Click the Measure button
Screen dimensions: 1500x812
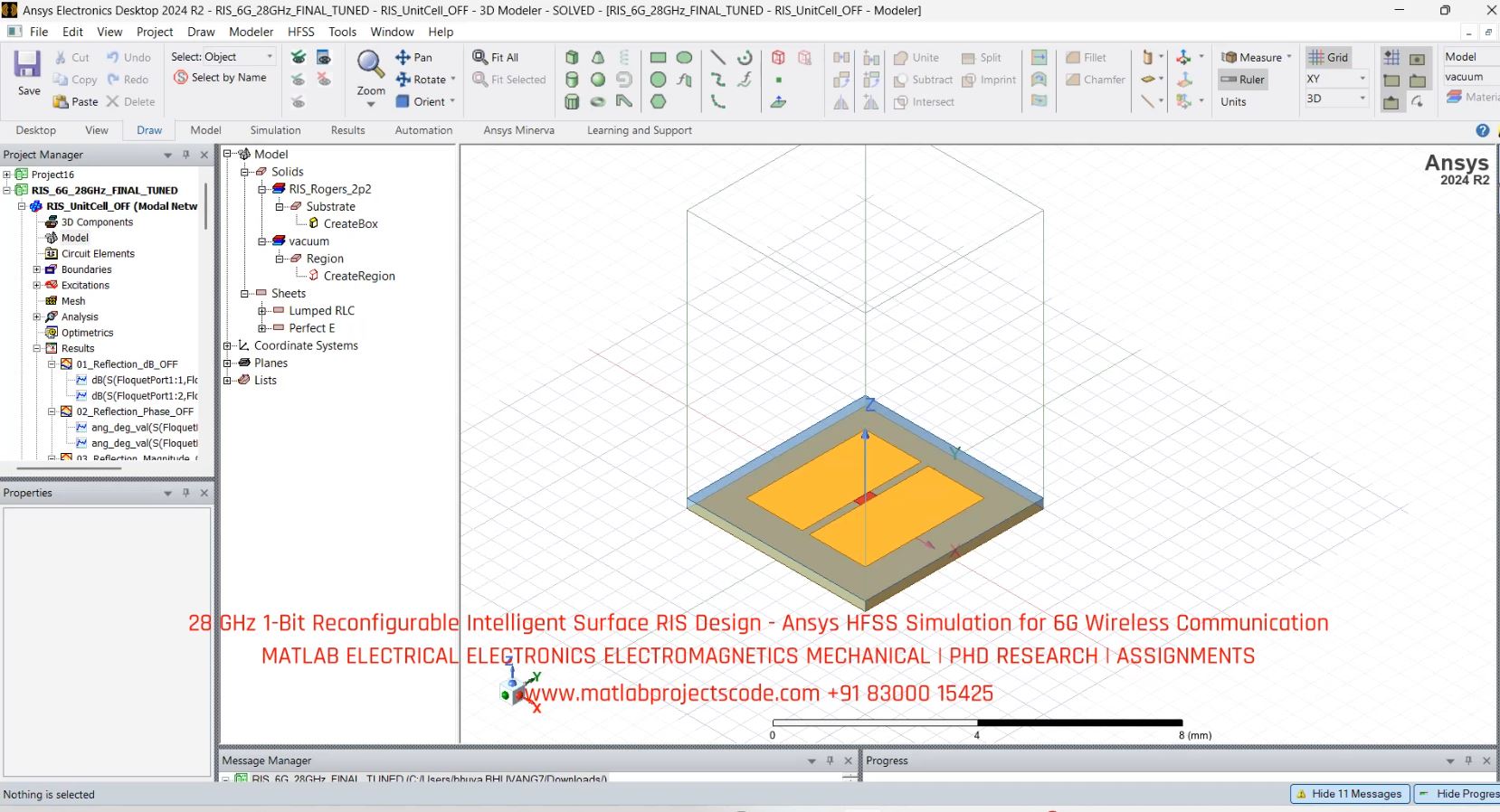tap(1254, 57)
